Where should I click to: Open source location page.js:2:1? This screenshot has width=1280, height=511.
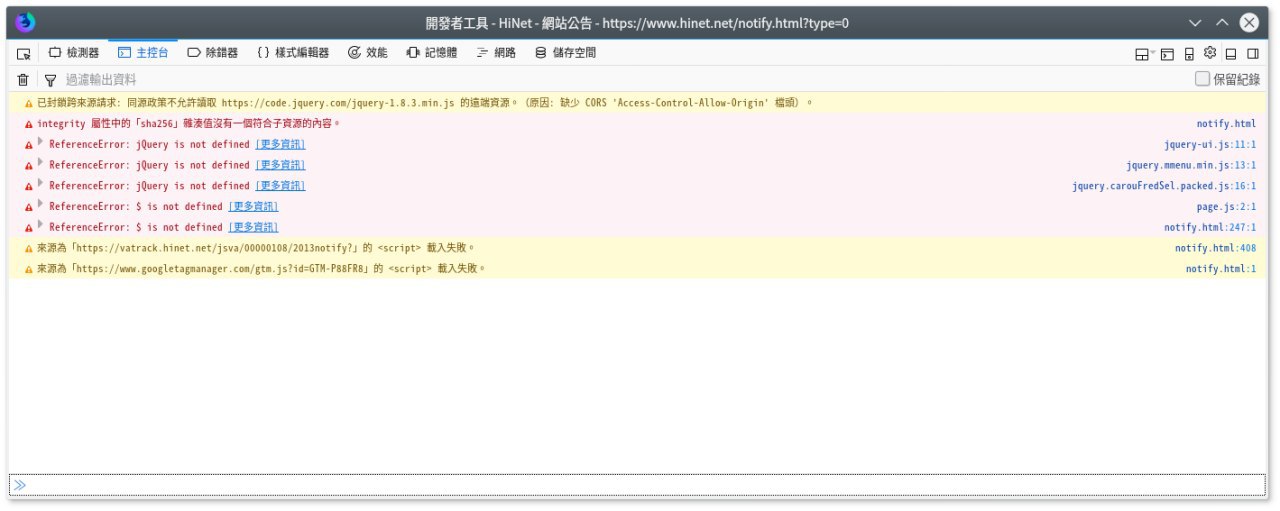coord(1226,207)
